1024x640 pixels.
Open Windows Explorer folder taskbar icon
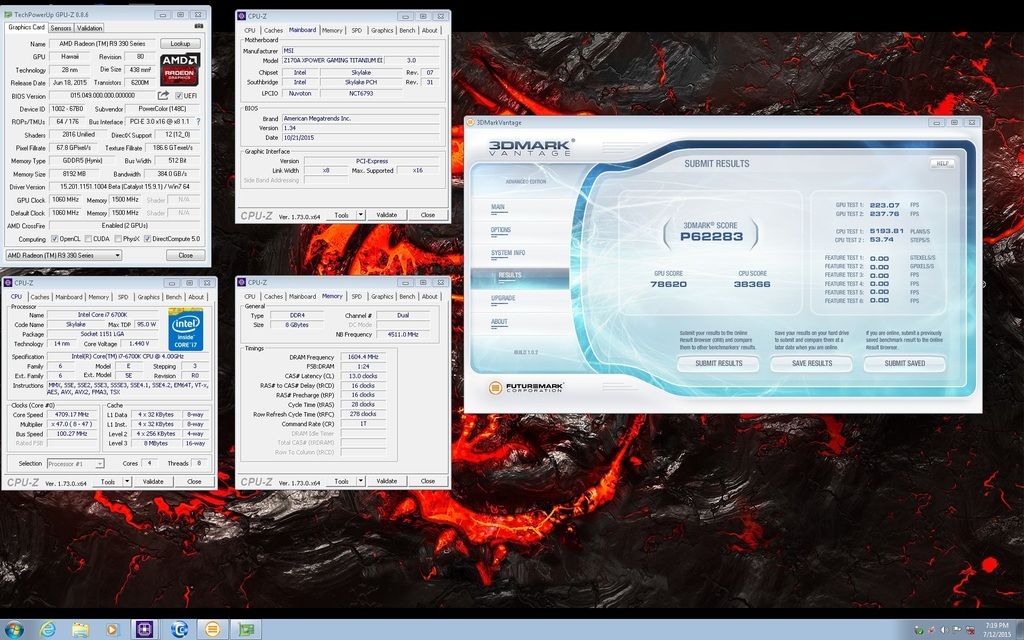pos(80,630)
